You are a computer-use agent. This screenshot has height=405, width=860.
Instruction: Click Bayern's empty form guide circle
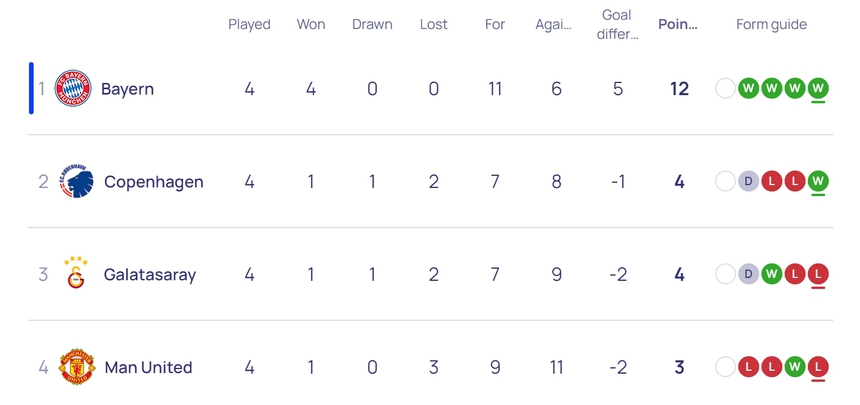(x=725, y=88)
